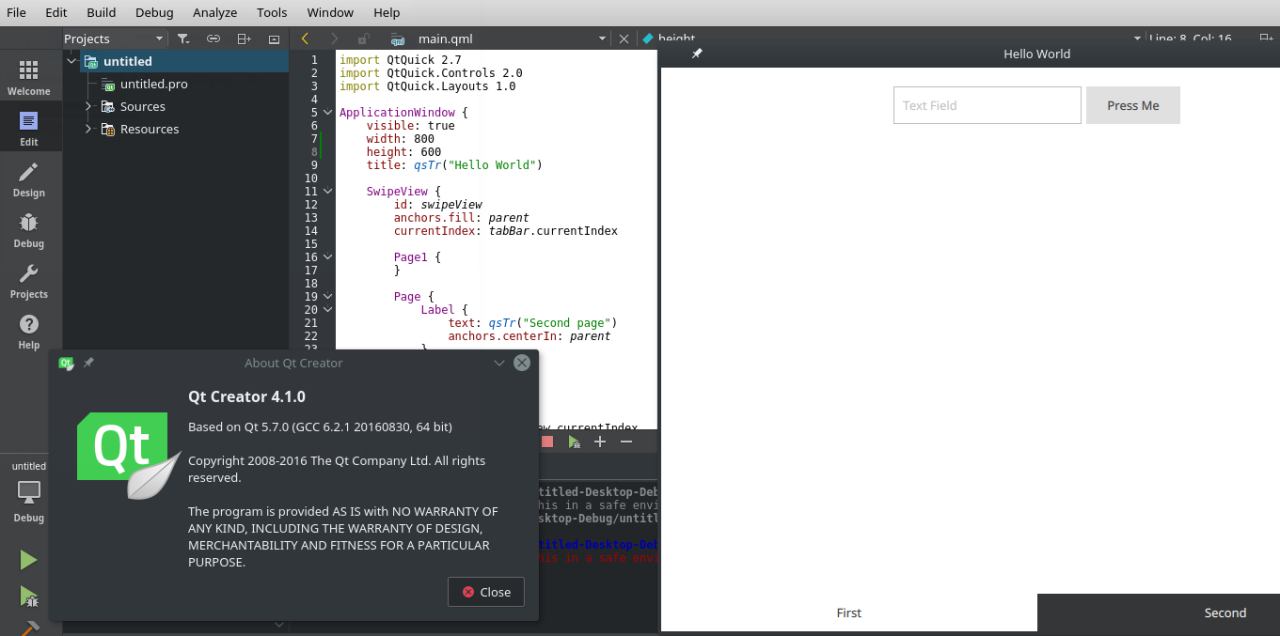Open the Design mode

[29, 180]
